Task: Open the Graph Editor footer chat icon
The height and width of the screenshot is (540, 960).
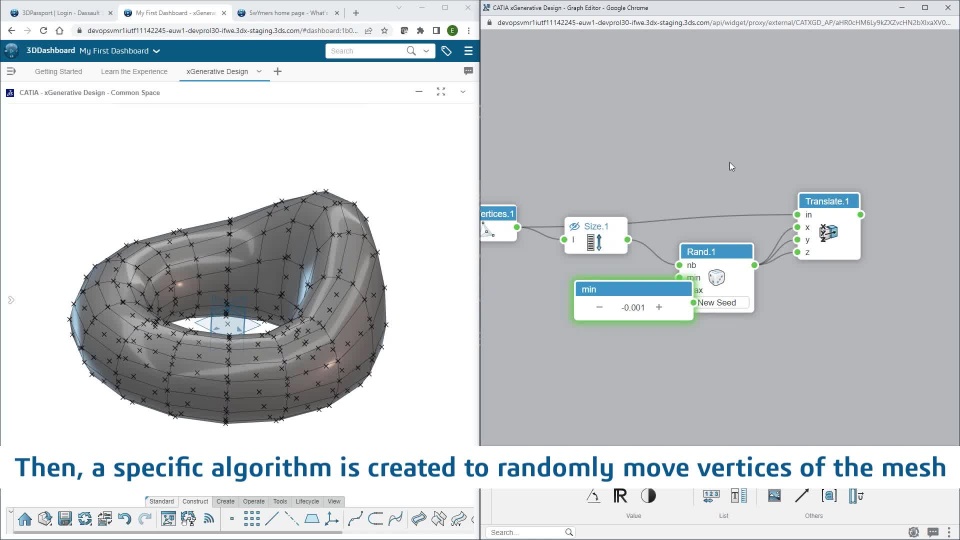Action: point(932,532)
